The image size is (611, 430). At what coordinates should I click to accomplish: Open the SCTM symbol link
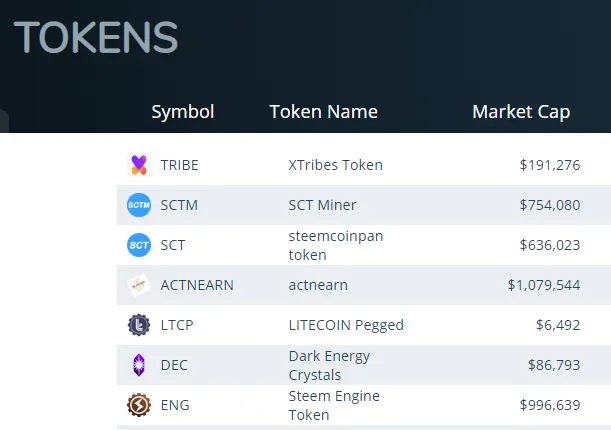(179, 205)
